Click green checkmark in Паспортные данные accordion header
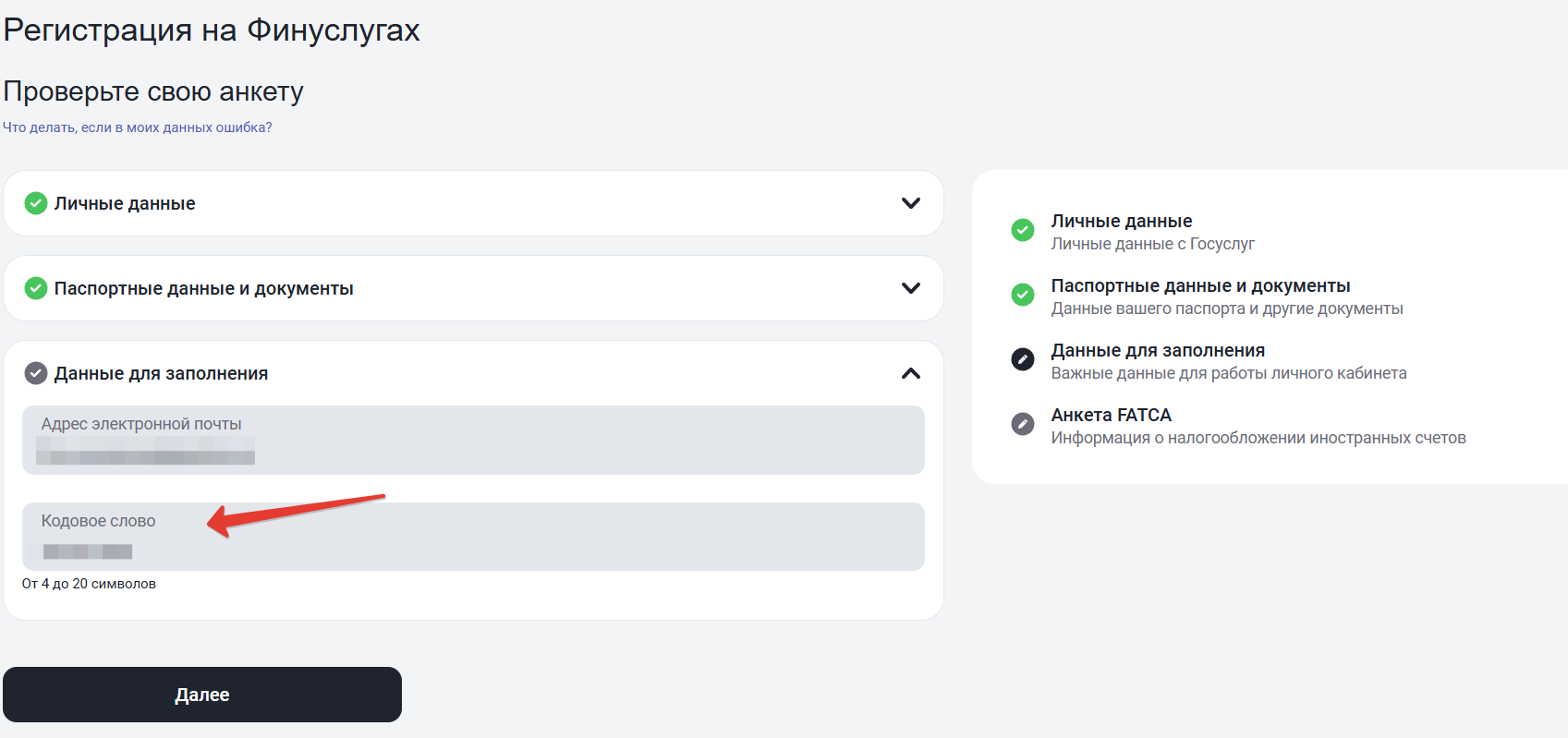This screenshot has width=1568, height=738. [x=36, y=288]
